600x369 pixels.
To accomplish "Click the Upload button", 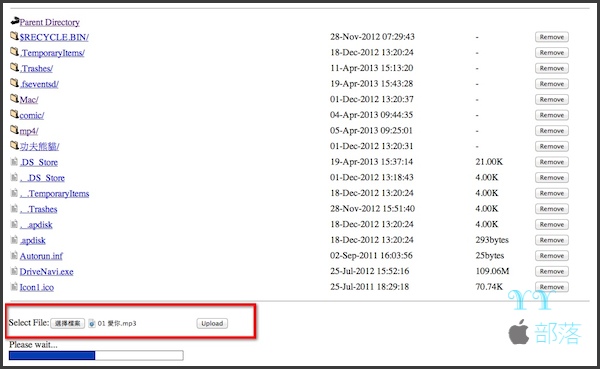I will 212,323.
